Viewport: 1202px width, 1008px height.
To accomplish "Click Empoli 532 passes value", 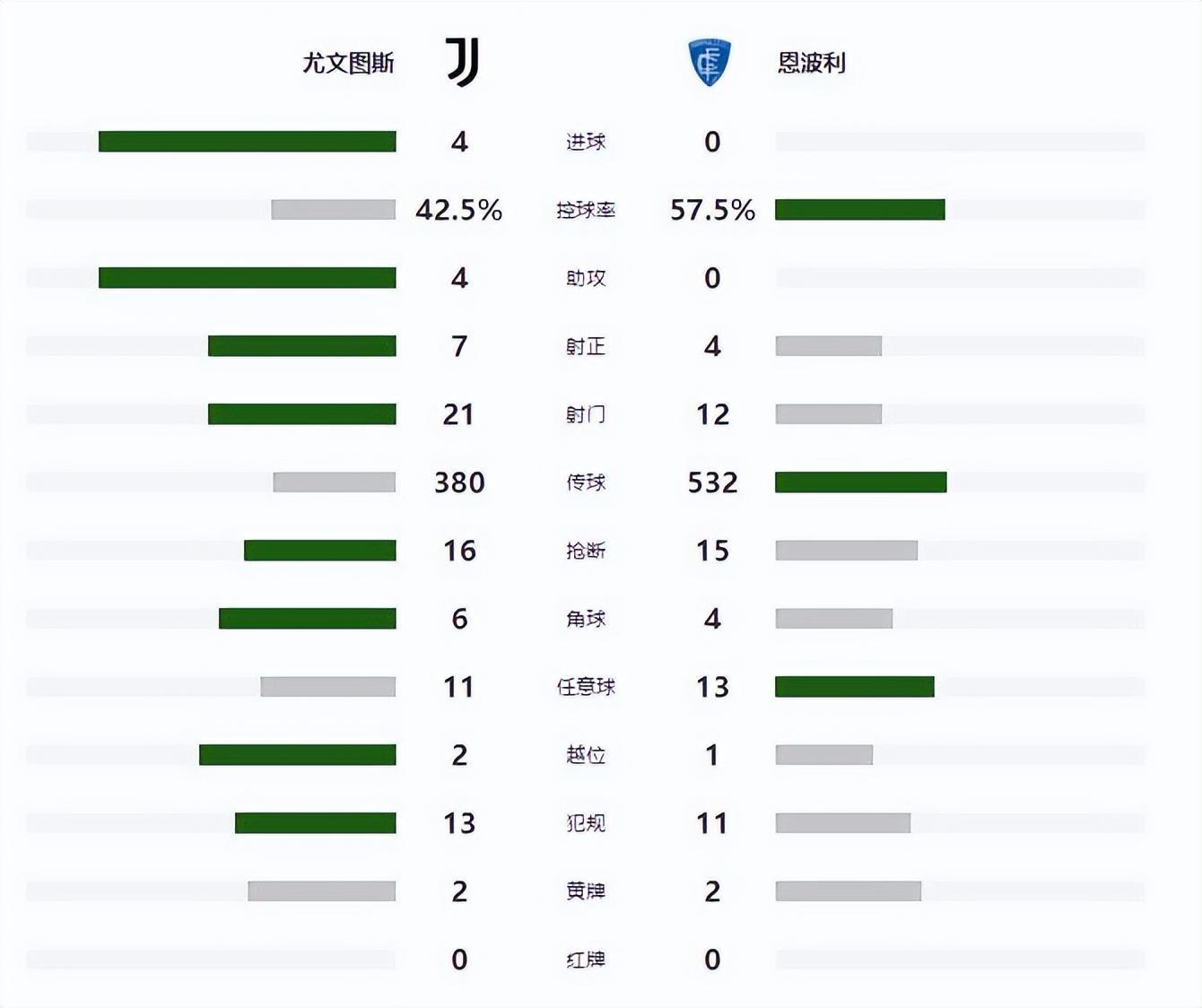I will tap(712, 482).
